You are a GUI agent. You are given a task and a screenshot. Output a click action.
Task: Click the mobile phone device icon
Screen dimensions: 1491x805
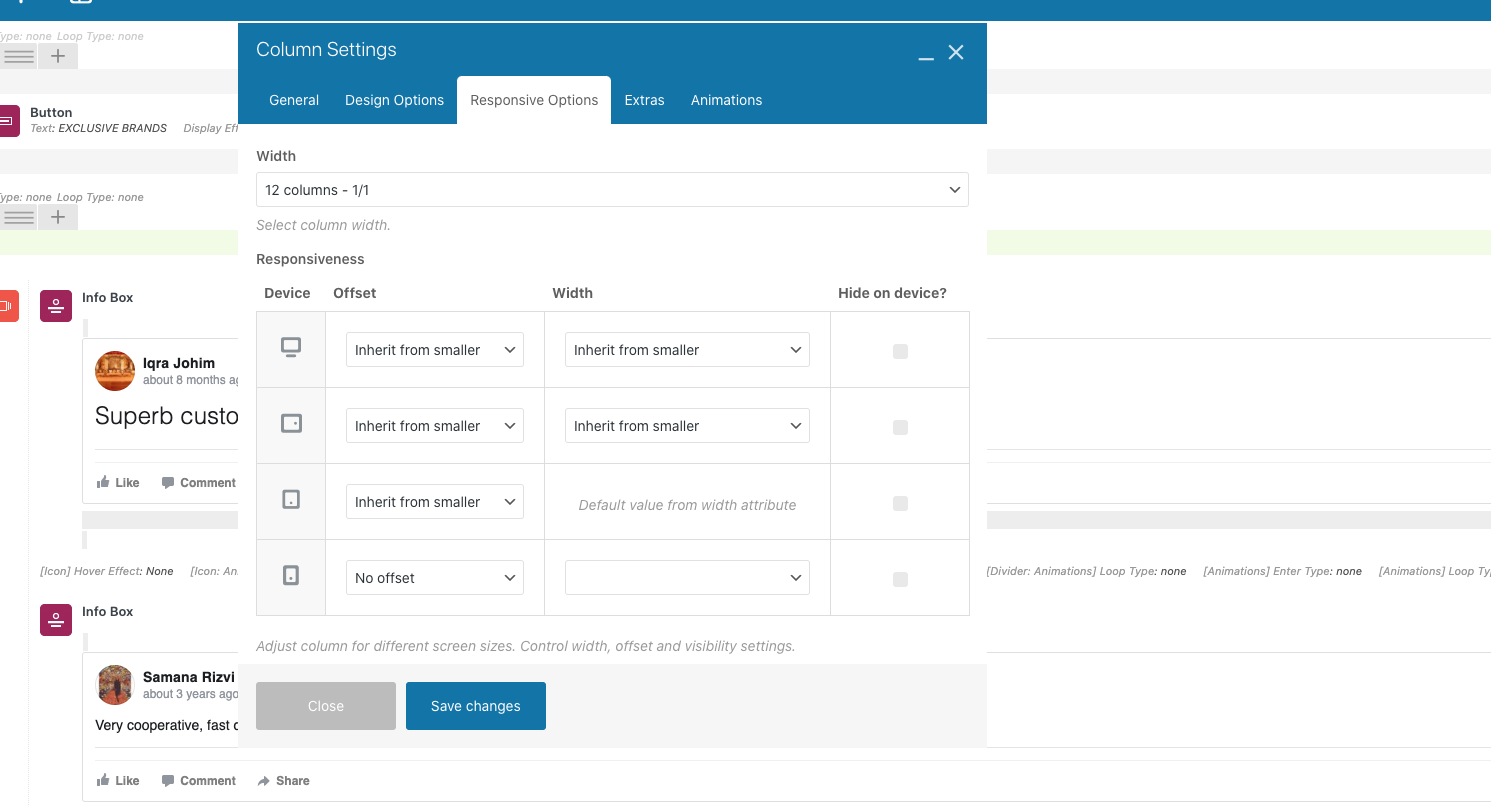291,575
